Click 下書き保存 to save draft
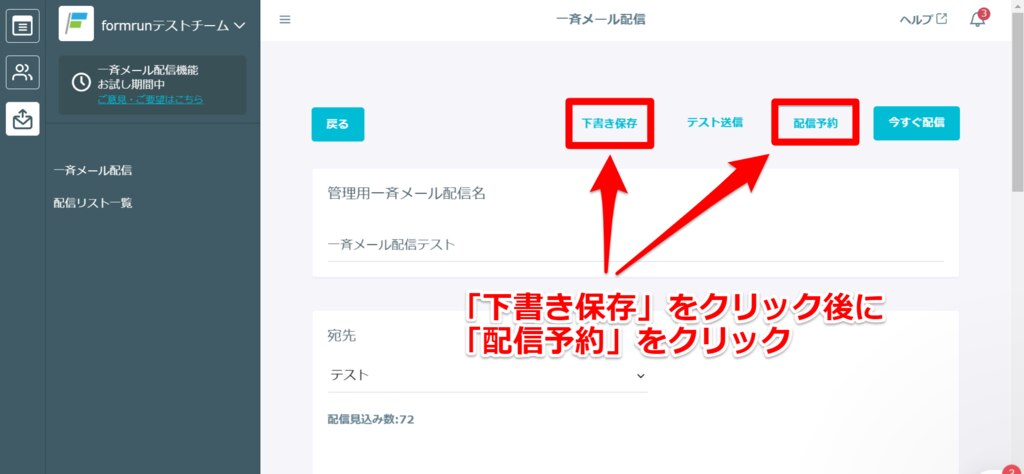Viewport: 1024px width, 474px height. [609, 123]
